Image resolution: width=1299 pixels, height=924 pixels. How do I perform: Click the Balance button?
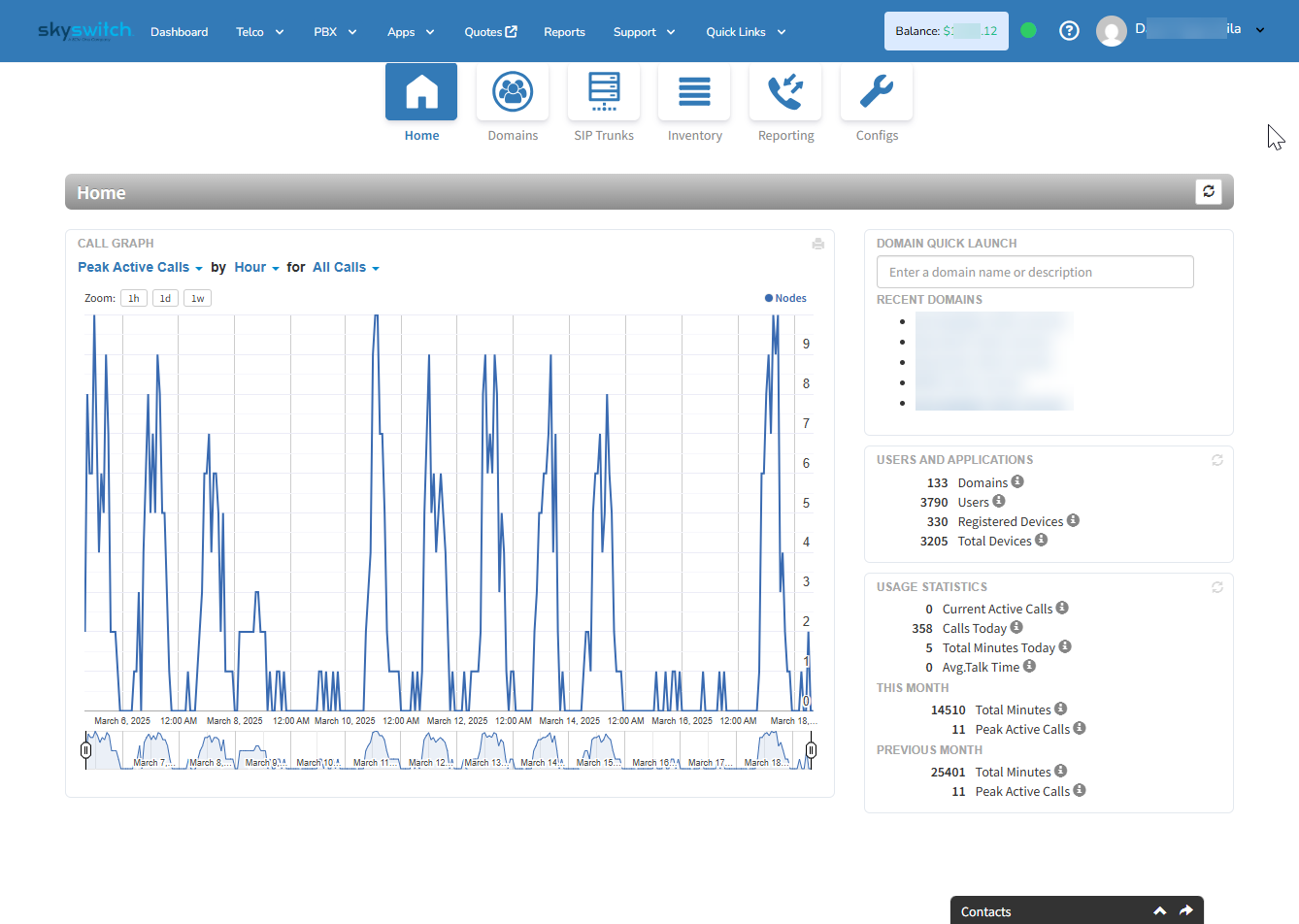(x=946, y=30)
